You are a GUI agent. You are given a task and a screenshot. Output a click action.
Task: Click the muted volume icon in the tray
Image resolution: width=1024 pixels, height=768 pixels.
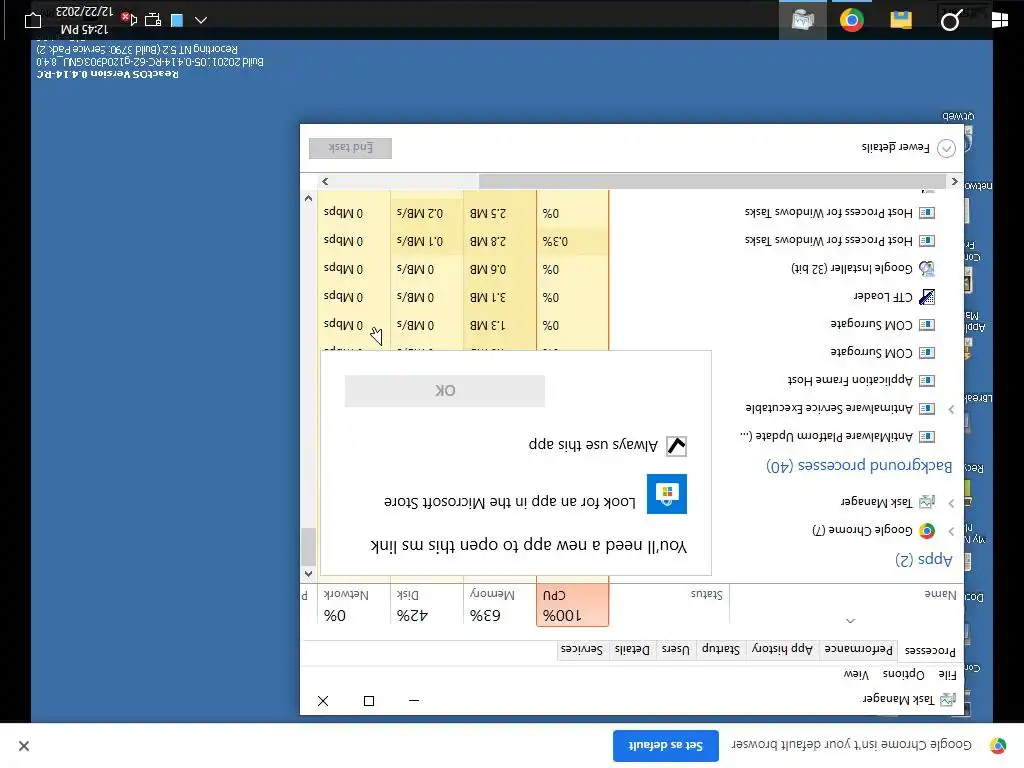129,19
